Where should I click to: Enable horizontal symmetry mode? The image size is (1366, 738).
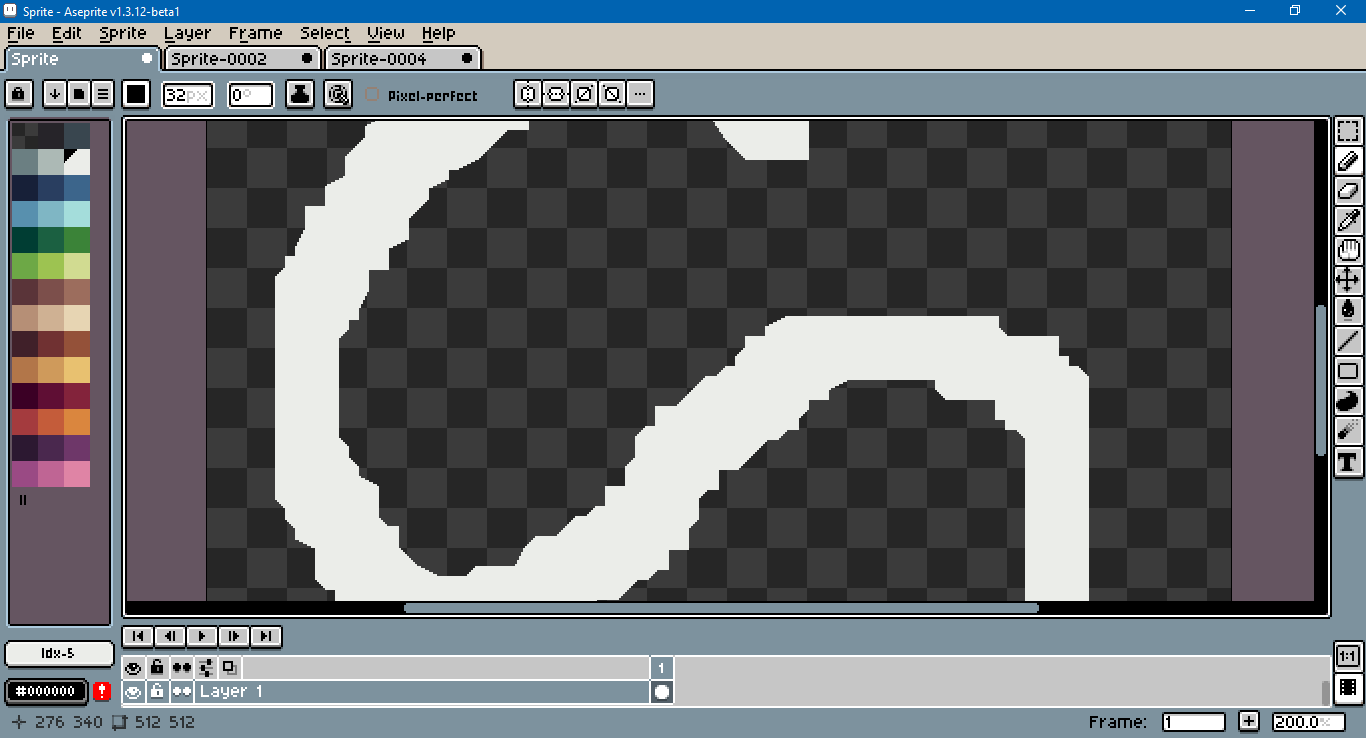(528, 95)
